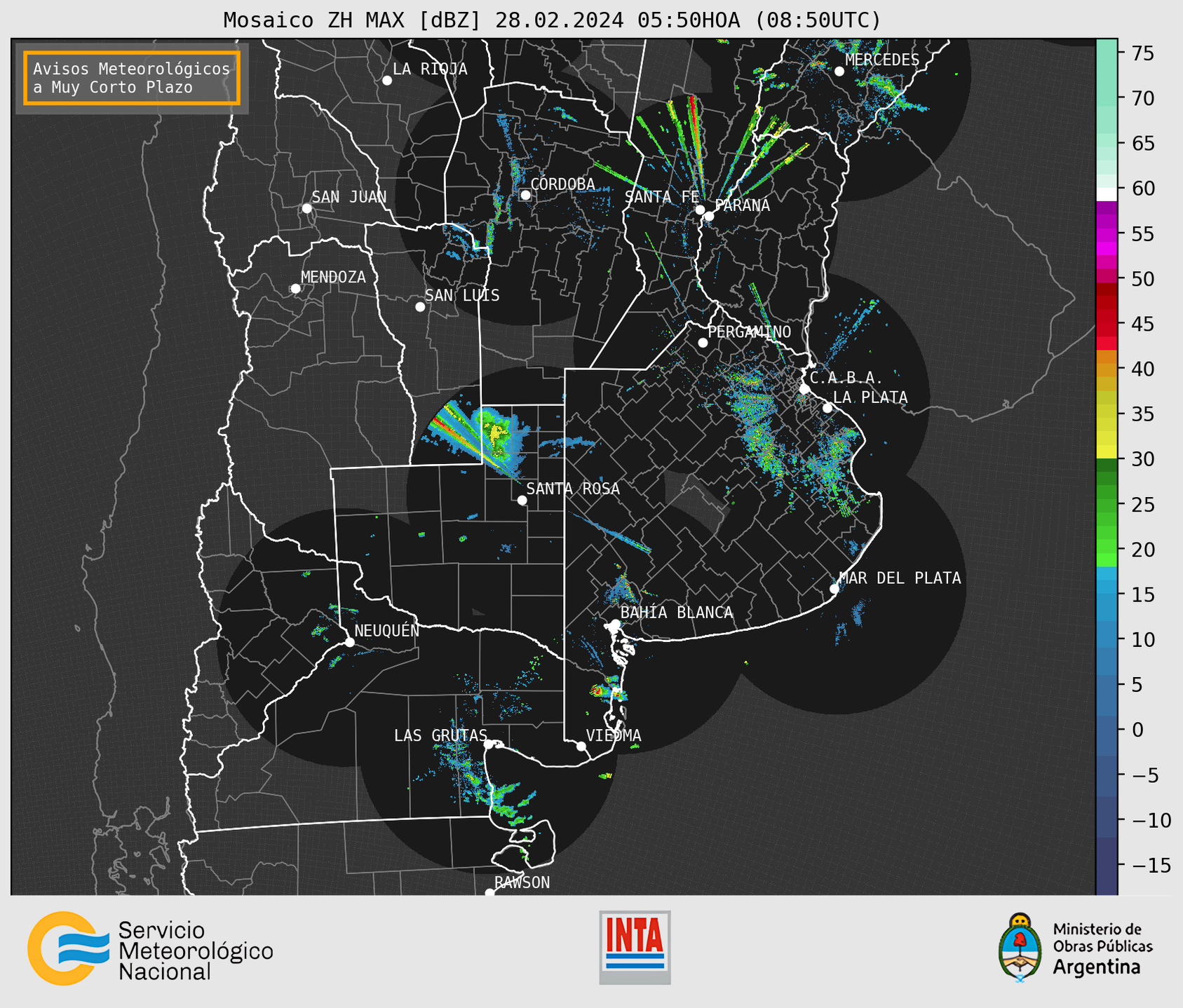Click the RAWSON city marker dot
The width and height of the screenshot is (1183, 1008).
click(x=489, y=892)
